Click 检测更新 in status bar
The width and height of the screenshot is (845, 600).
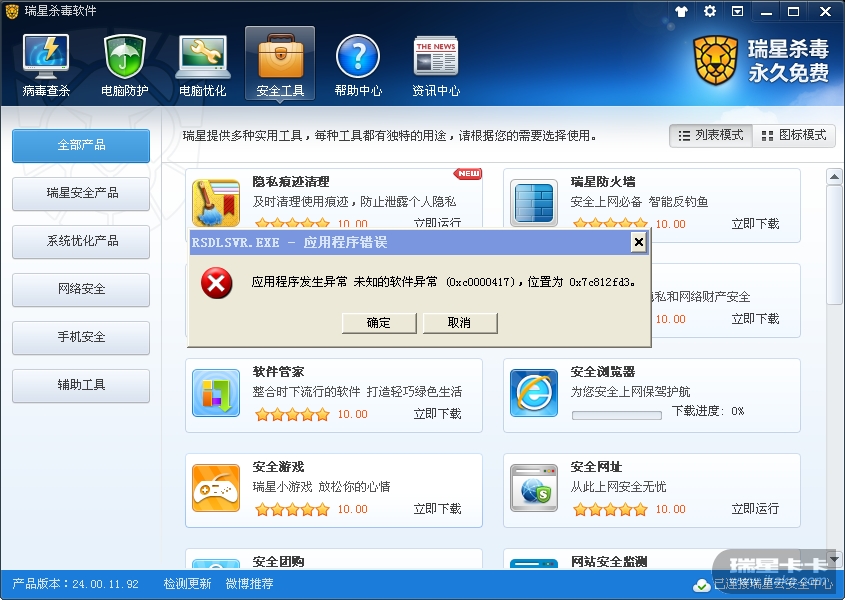point(188,584)
